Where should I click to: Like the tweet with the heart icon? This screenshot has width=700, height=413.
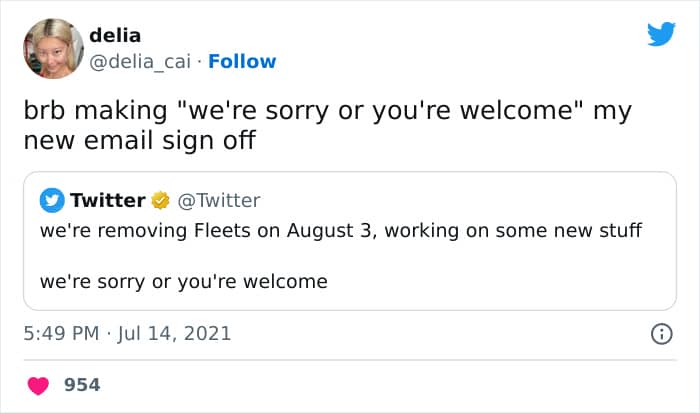pos(38,384)
